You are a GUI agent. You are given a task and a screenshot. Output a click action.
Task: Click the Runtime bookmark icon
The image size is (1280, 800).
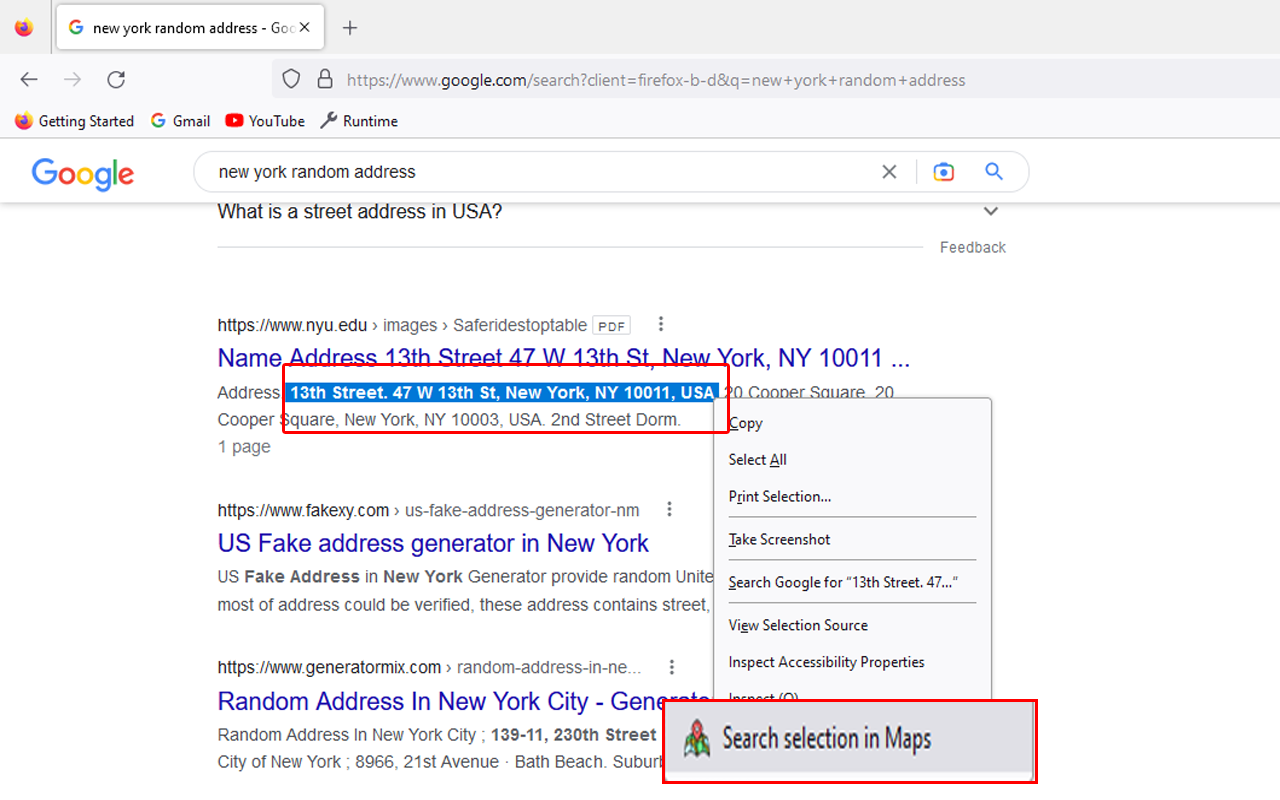(x=328, y=120)
